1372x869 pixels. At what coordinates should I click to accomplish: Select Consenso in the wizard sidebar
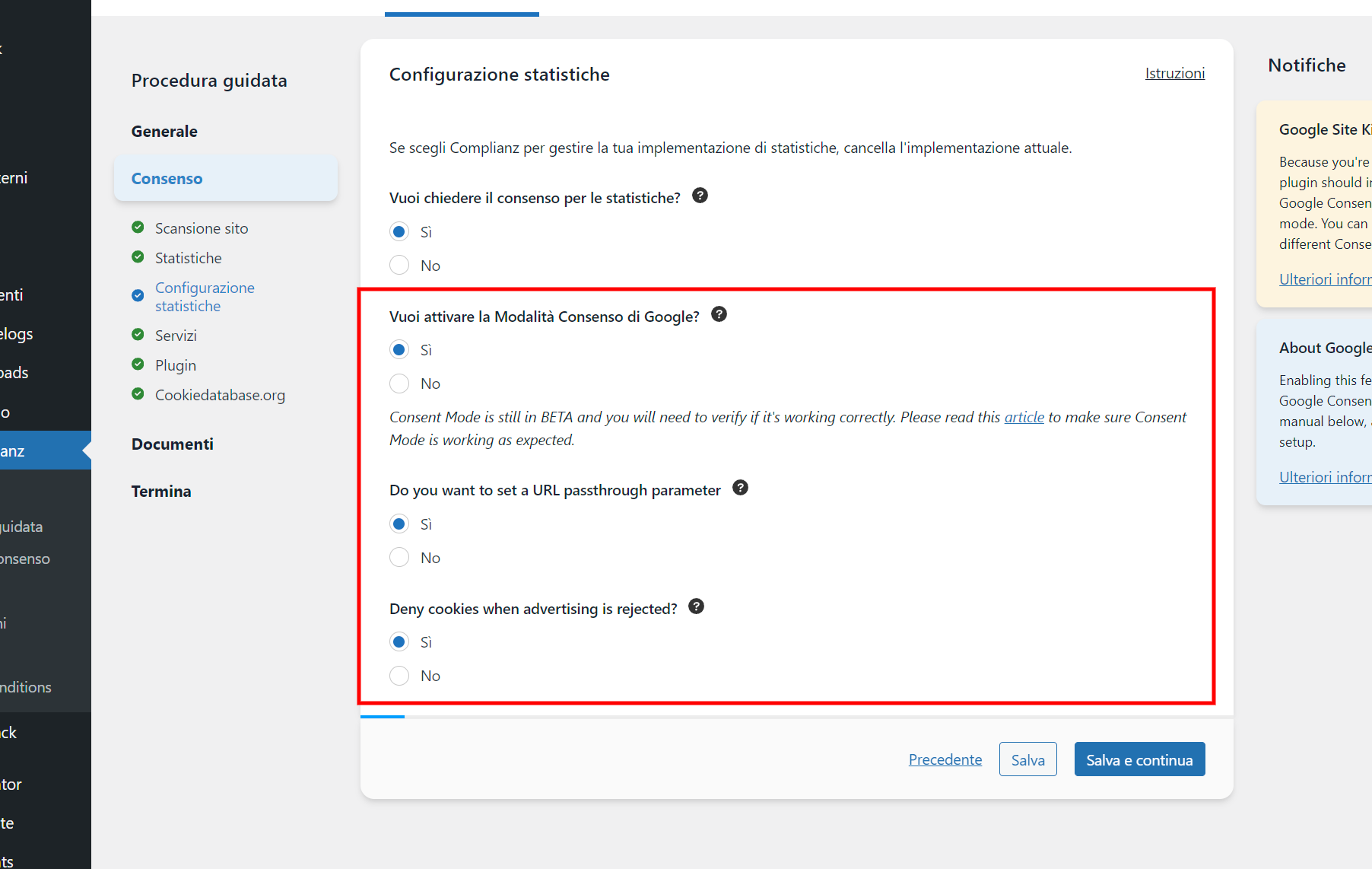[167, 178]
